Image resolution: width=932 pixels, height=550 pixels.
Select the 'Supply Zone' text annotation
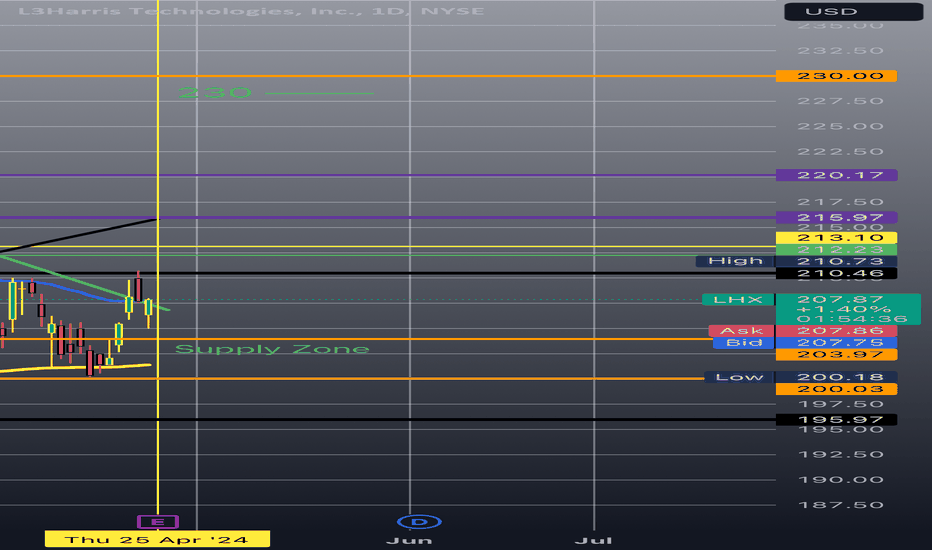coord(272,349)
